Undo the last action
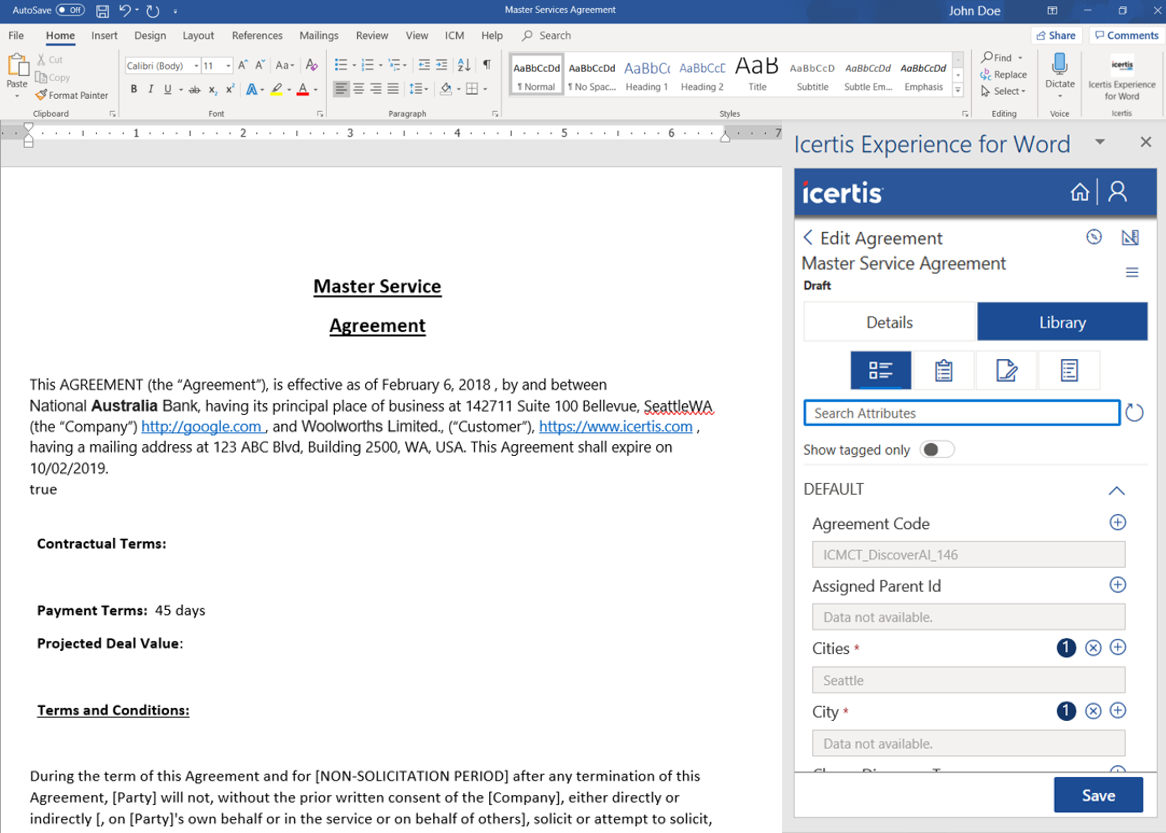Screen dimensions: 1166x833 125,10
